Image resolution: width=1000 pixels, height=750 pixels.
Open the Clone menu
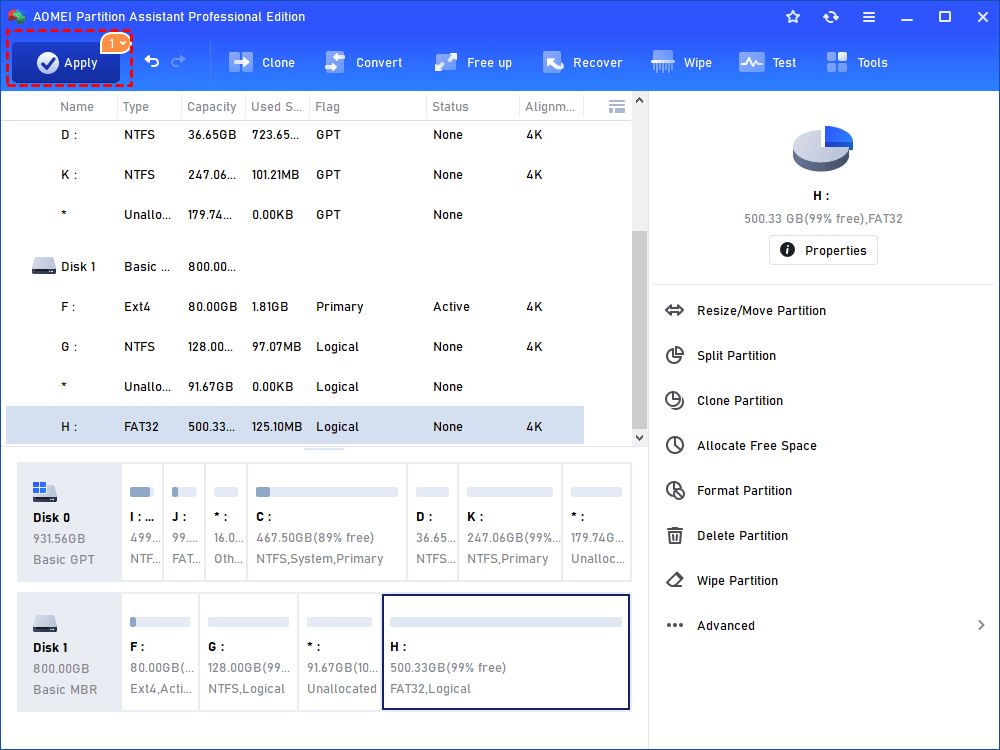pos(262,62)
